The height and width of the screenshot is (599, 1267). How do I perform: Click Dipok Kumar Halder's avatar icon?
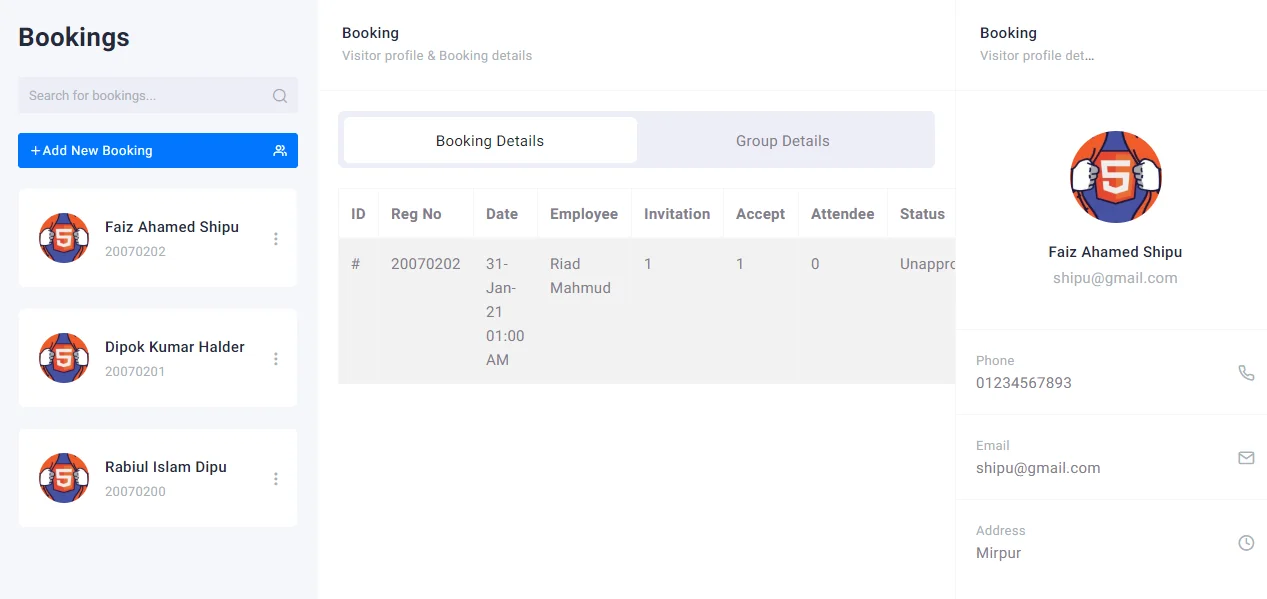[64, 358]
